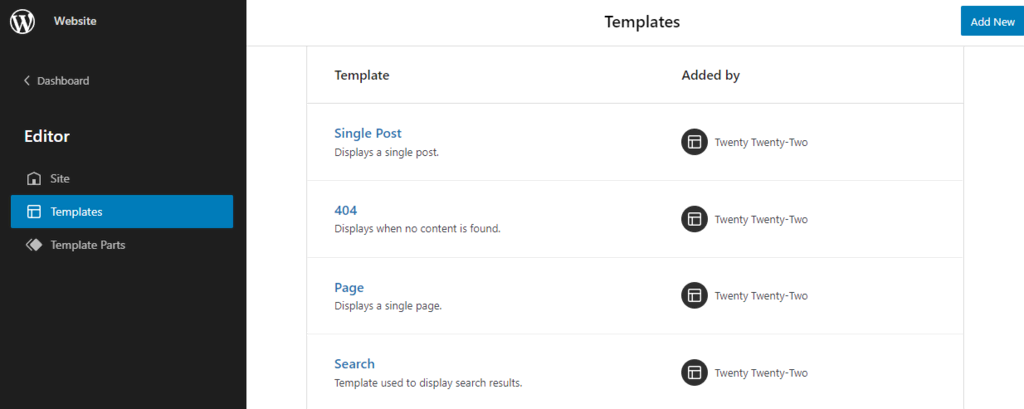This screenshot has width=1024, height=409.
Task: Open the Site menu item
Action: [122, 178]
